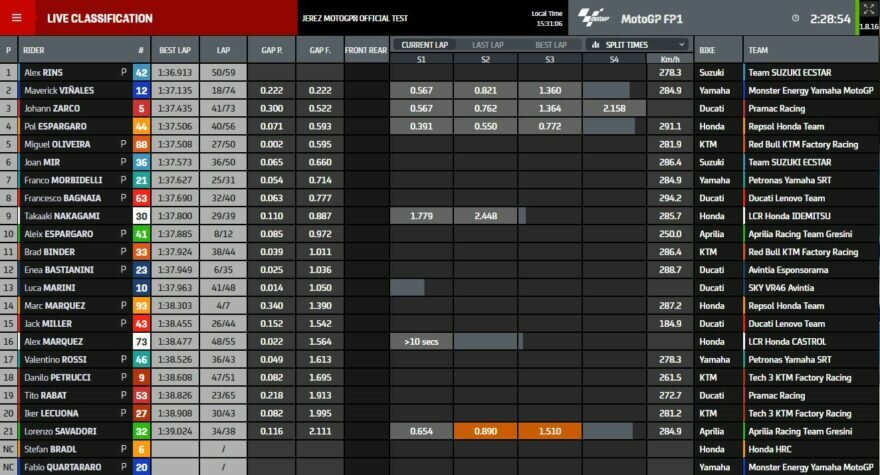Click Miguel Oliveira number 88 badge
Viewport: 880px width, 475px height.
pyautogui.click(x=141, y=144)
